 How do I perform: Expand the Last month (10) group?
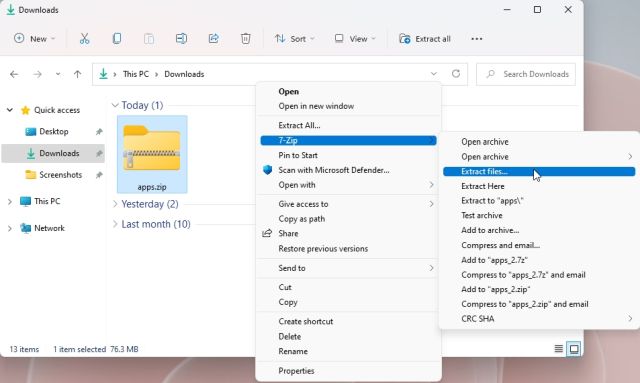pos(115,224)
